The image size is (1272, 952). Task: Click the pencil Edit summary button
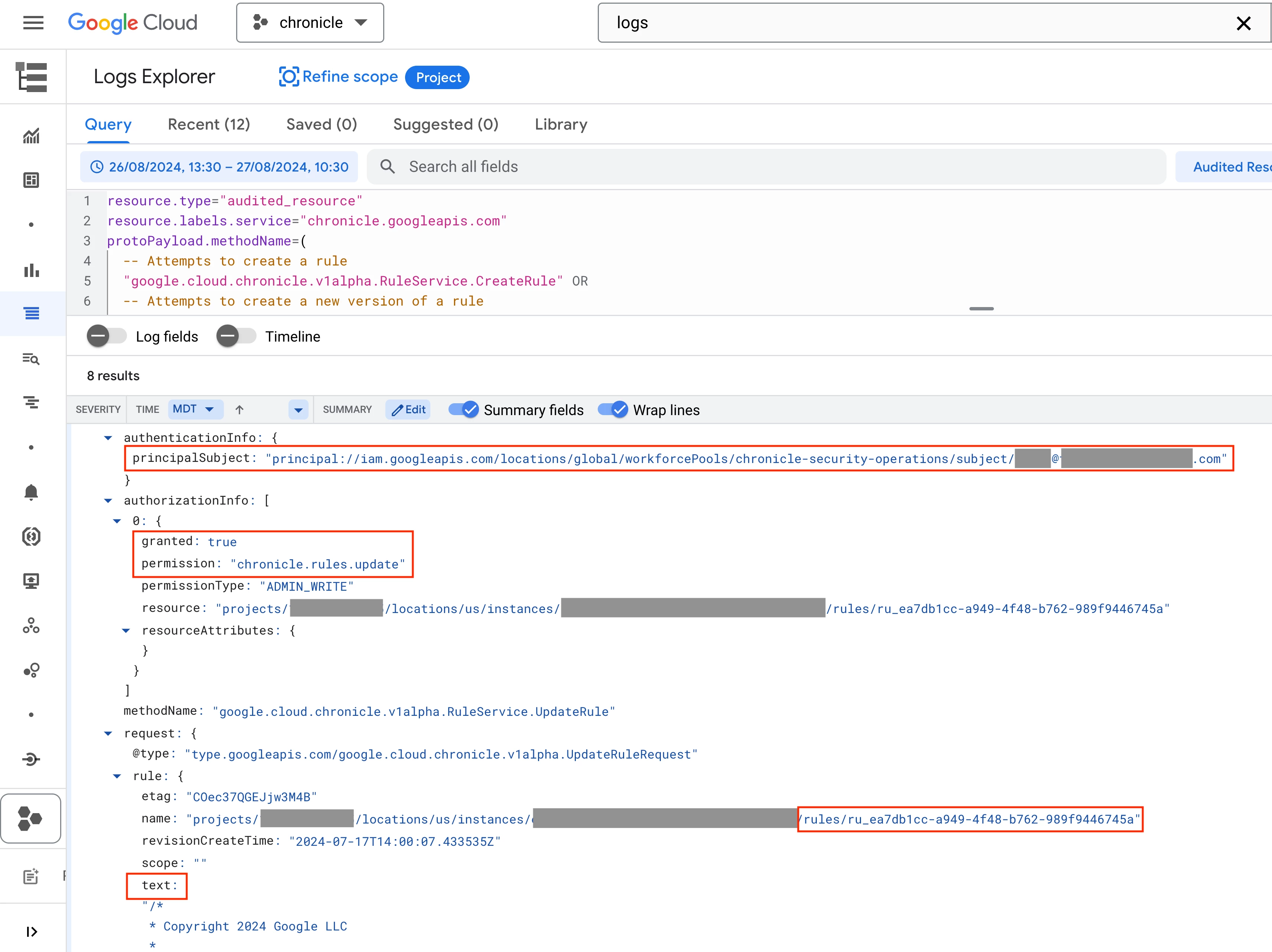(408, 410)
